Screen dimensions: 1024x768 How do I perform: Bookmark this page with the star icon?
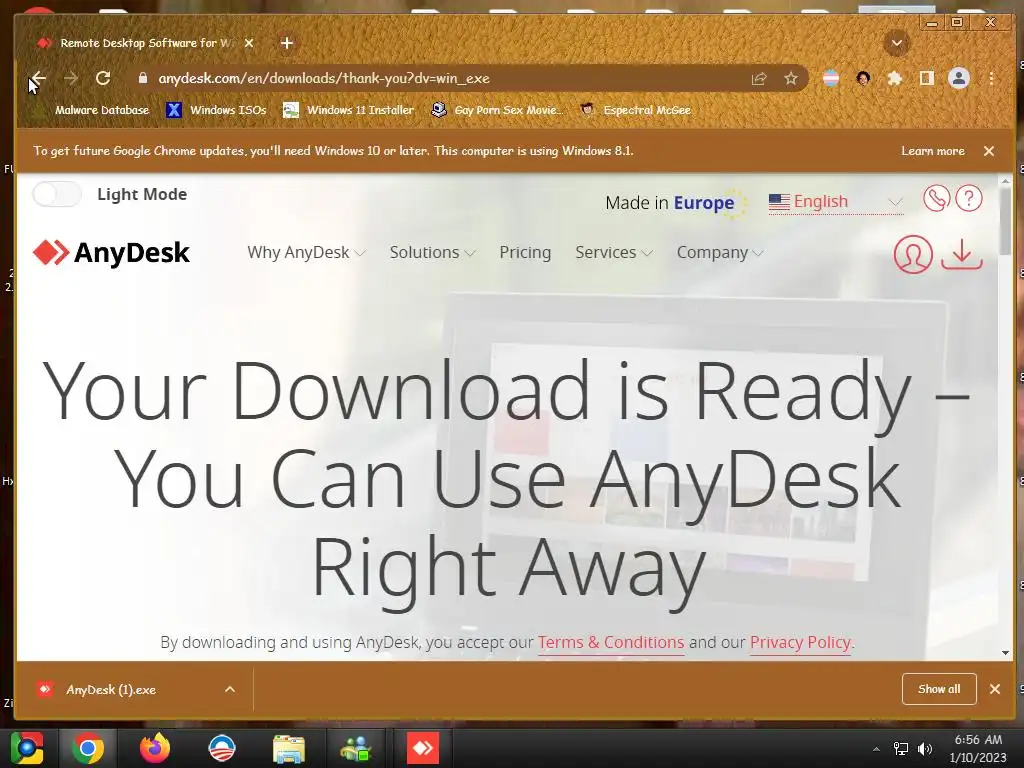click(x=791, y=79)
